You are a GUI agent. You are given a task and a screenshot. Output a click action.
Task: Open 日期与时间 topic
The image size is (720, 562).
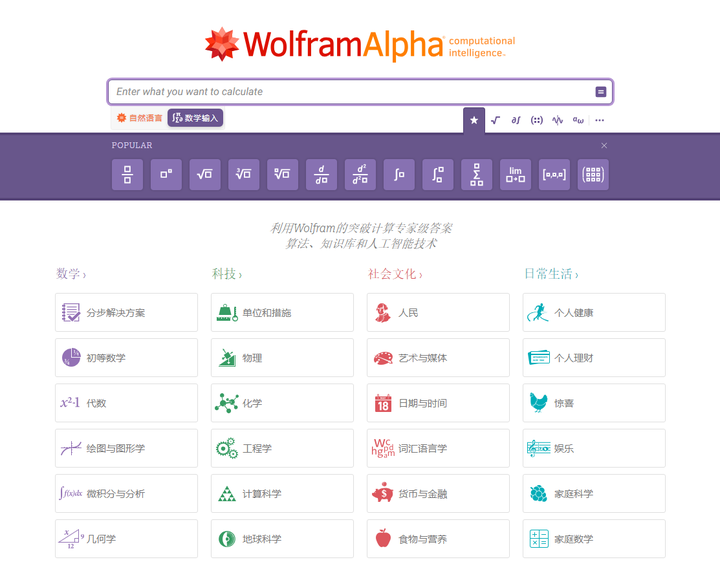[x=438, y=403]
